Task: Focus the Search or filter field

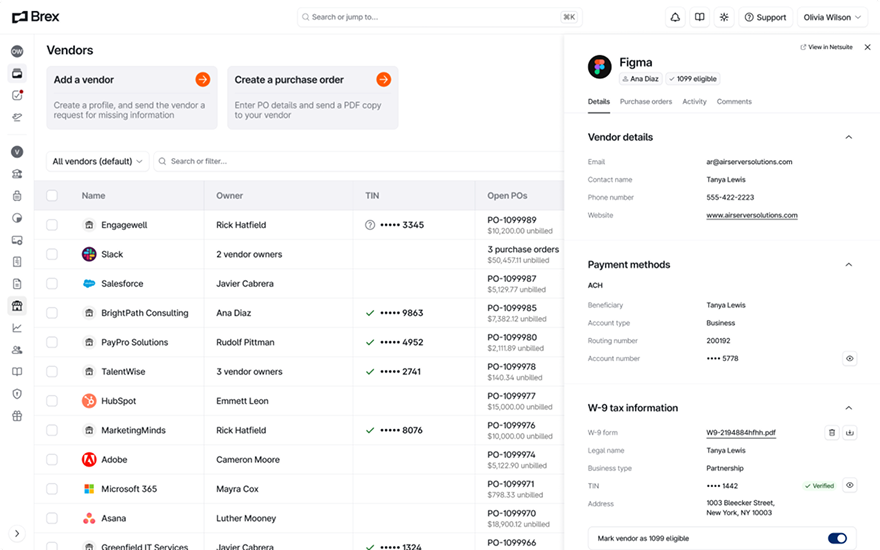Action: pos(359,161)
